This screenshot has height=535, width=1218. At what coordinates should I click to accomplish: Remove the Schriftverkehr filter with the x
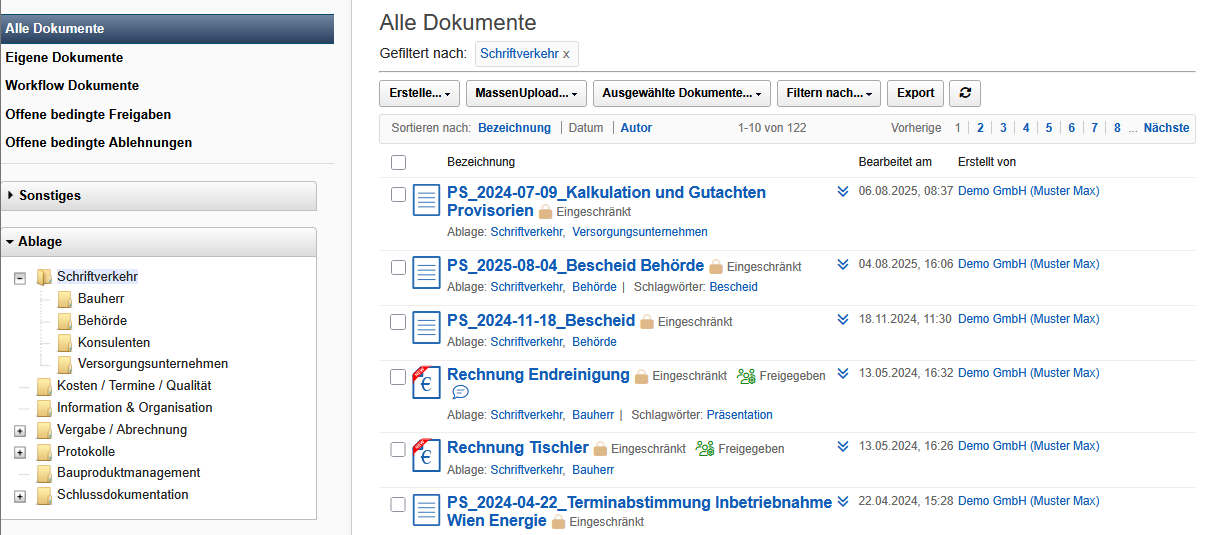(566, 54)
